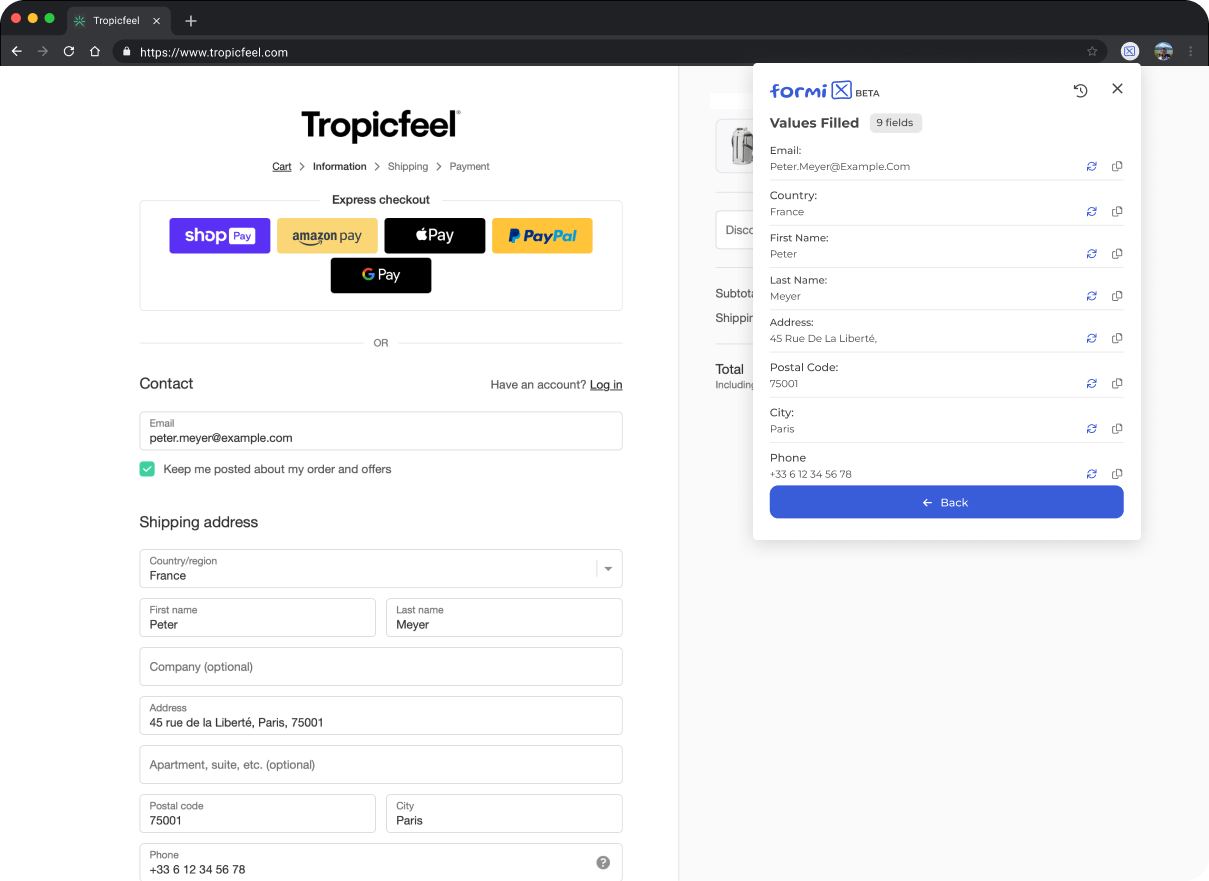The height and width of the screenshot is (881, 1209).
Task: Uncheck Keep me posted about offers
Action: click(x=147, y=469)
